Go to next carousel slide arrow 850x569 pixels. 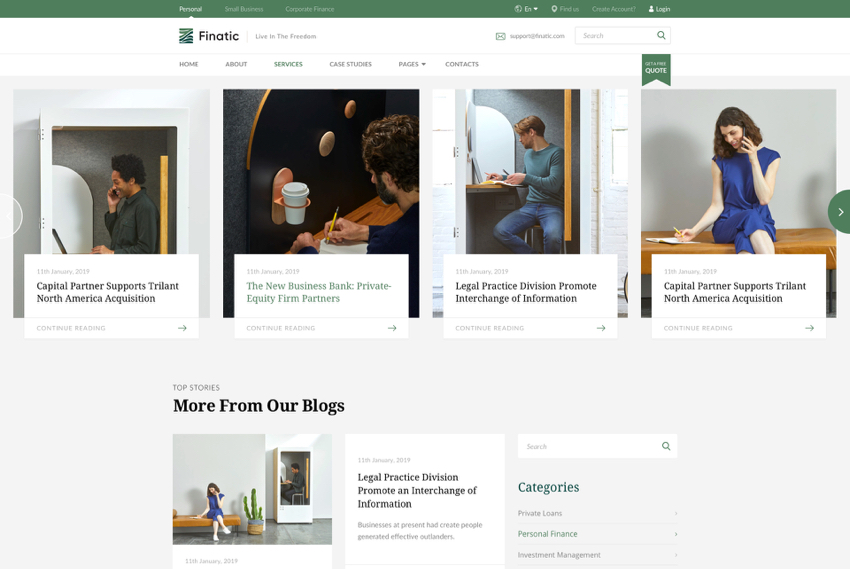point(840,212)
